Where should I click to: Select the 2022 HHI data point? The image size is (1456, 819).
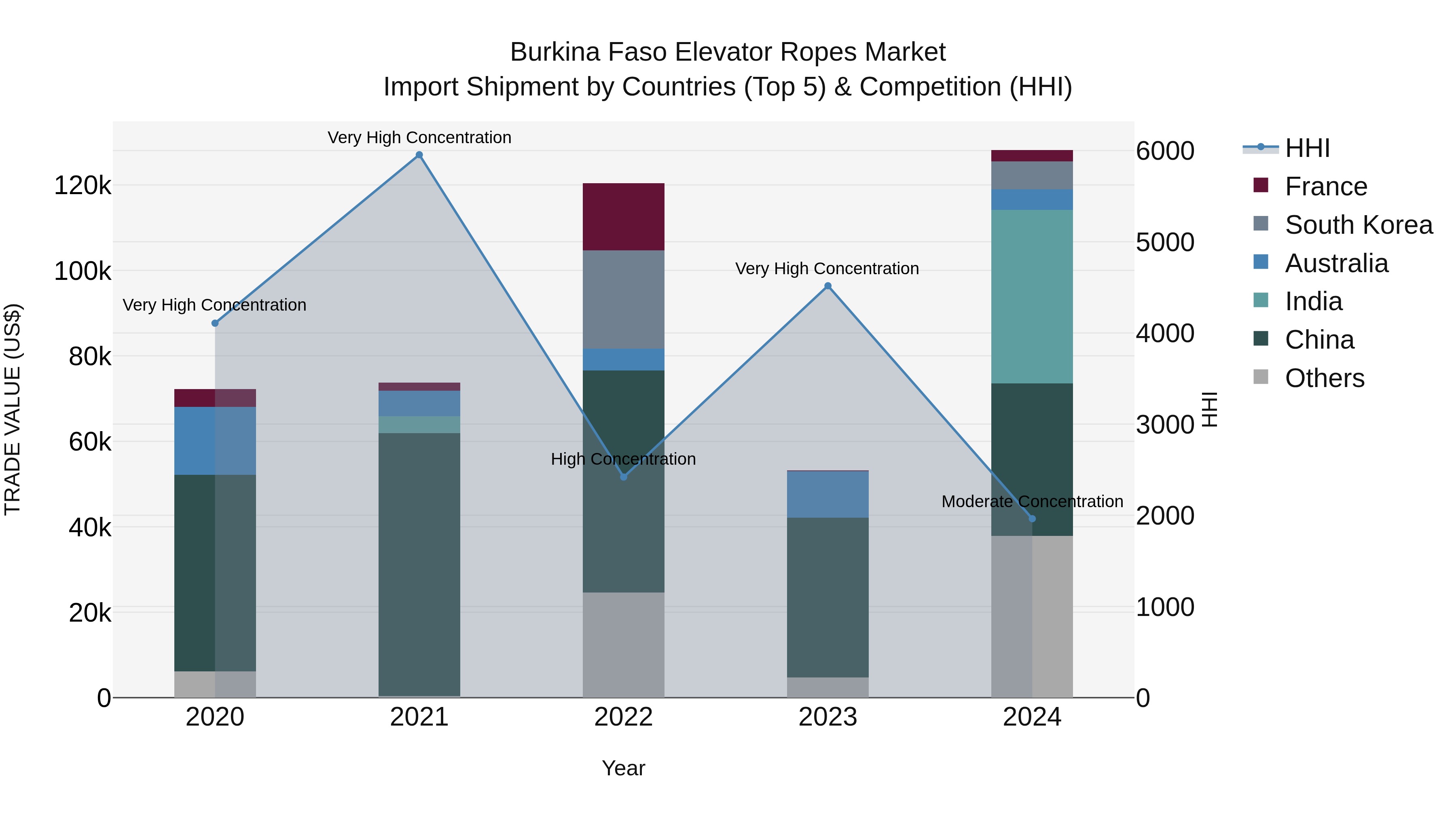623,477
